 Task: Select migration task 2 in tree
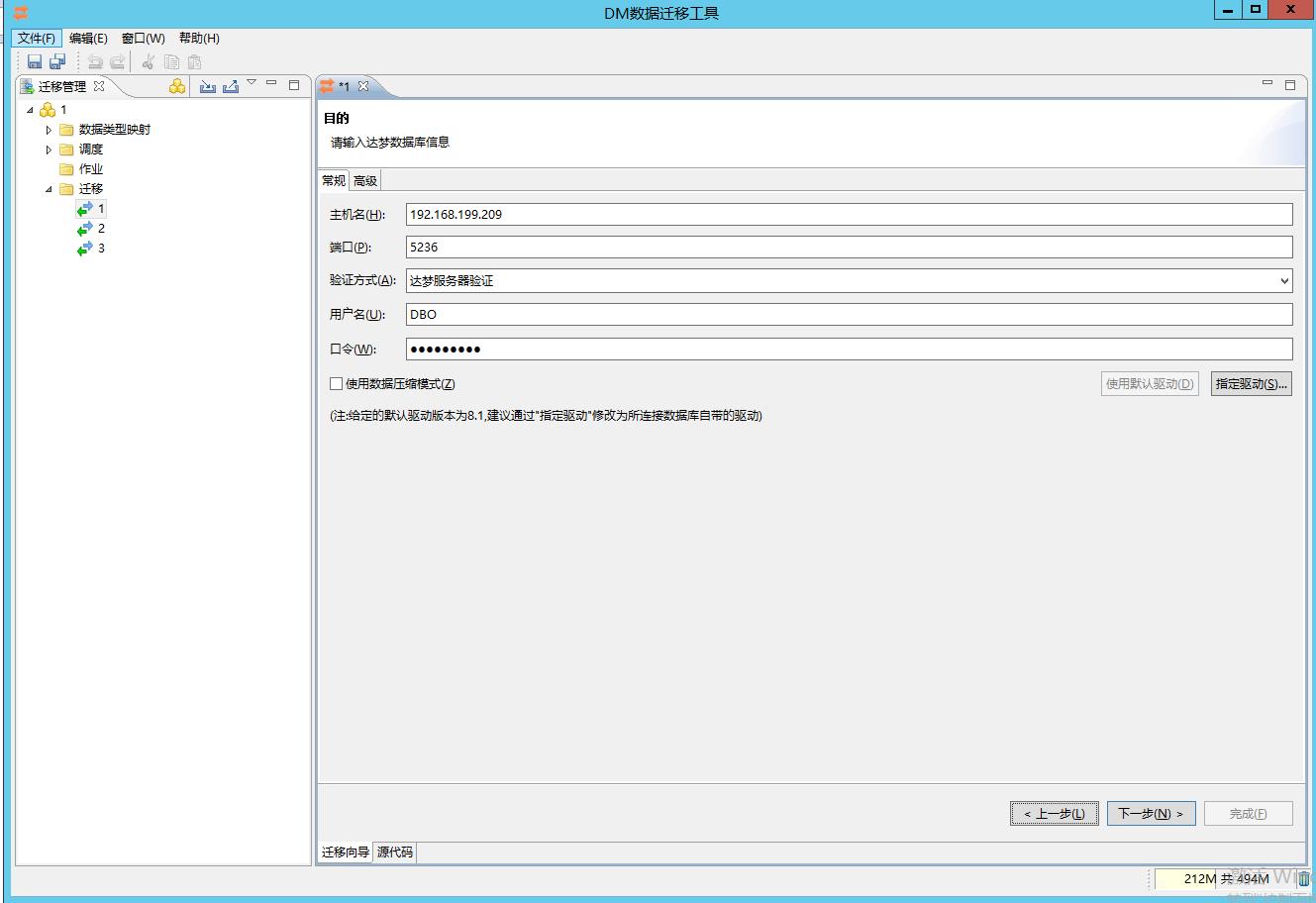tap(91, 229)
